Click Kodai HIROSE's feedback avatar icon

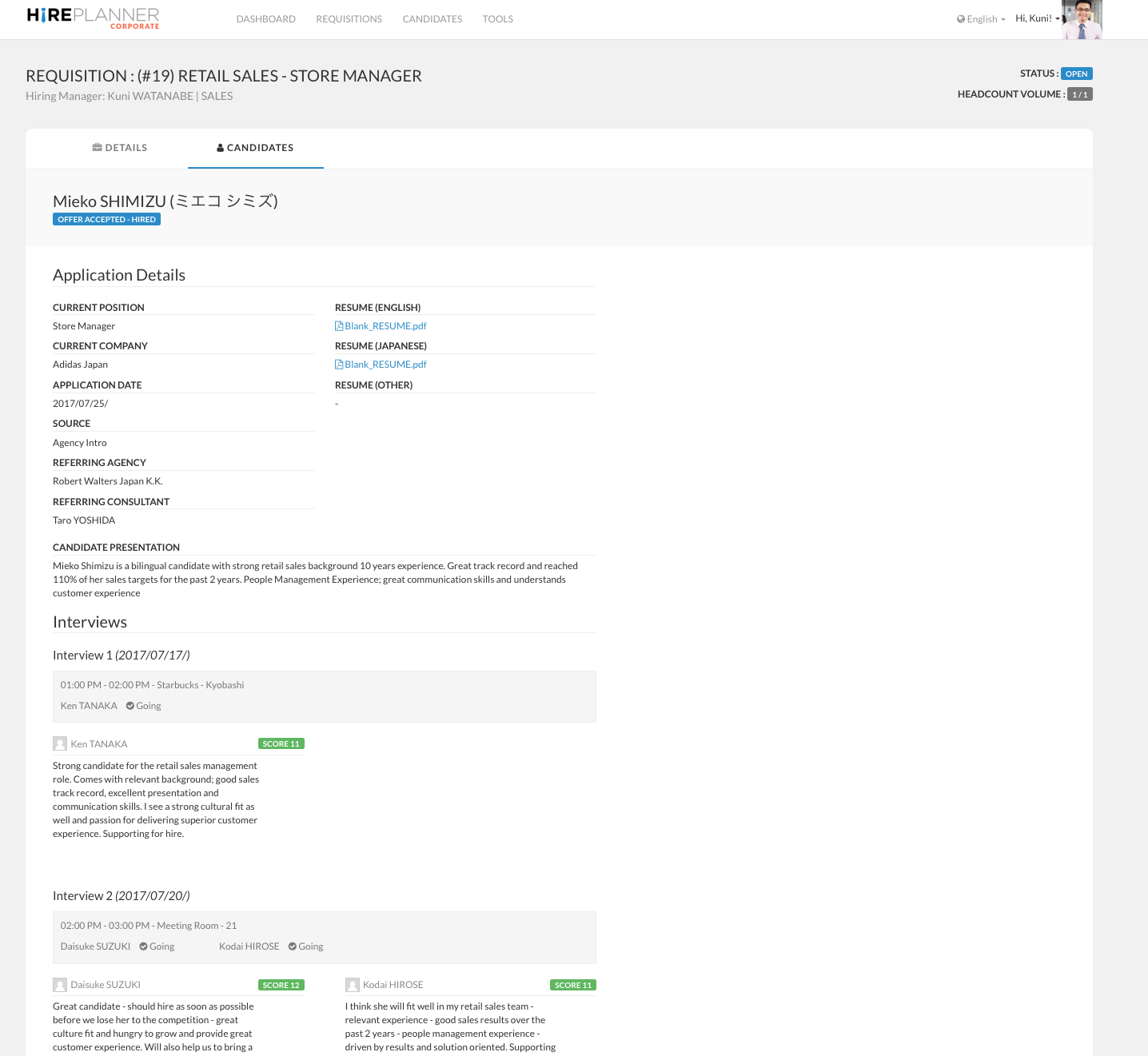(x=353, y=985)
